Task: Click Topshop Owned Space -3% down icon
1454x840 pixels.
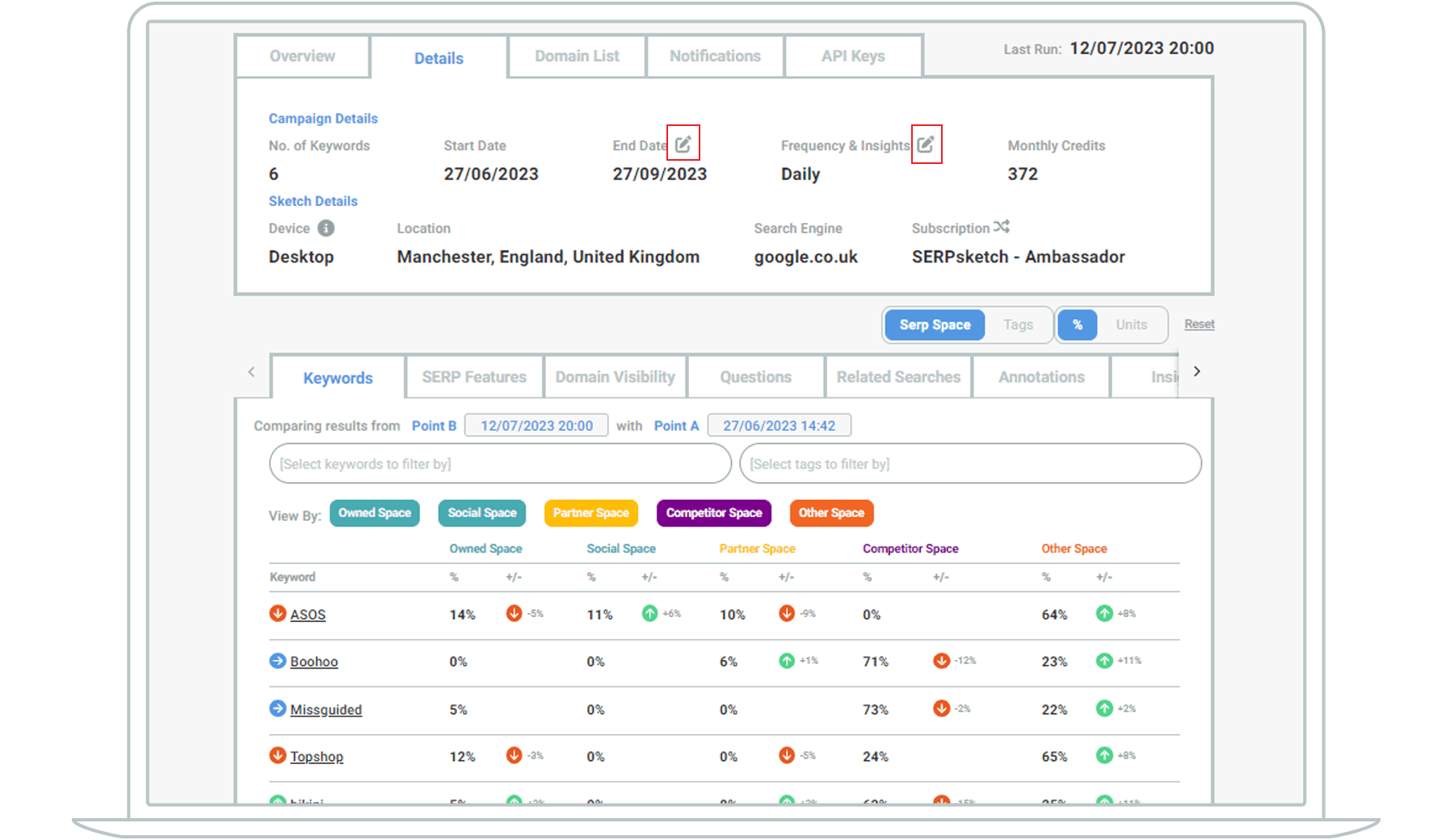Action: click(514, 755)
